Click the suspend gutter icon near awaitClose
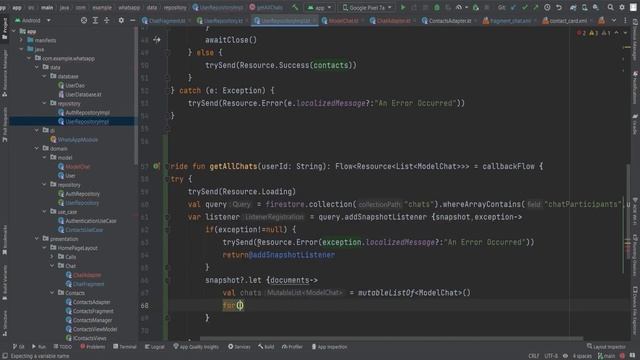This screenshot has height=360, width=640. click(157, 40)
